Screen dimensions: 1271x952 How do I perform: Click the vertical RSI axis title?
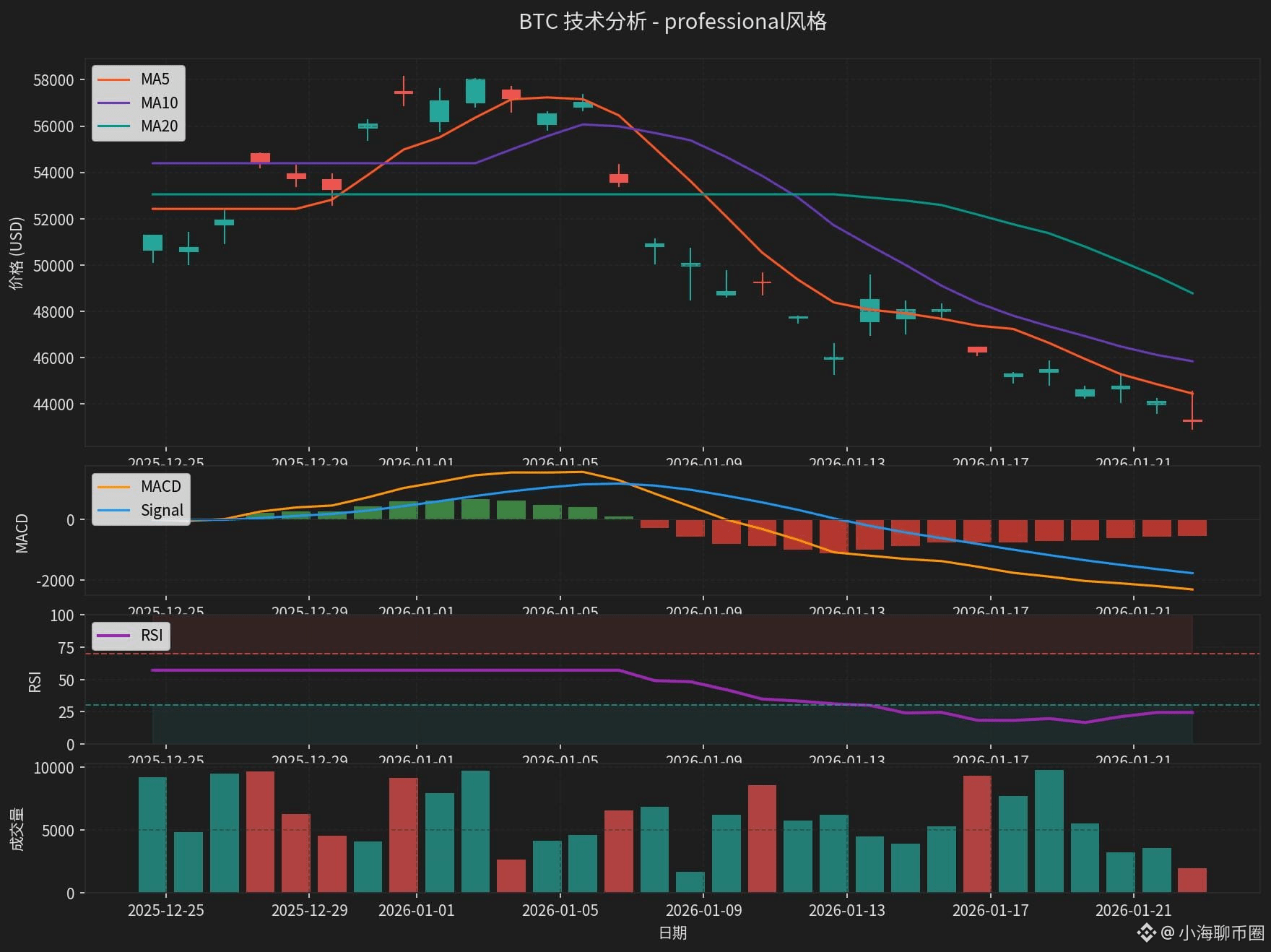(35, 681)
